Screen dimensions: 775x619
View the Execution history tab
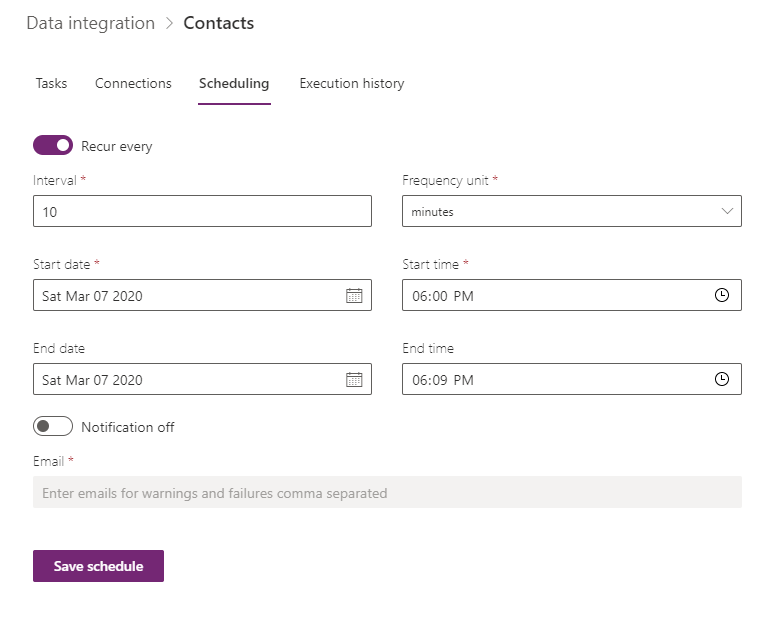pos(352,84)
